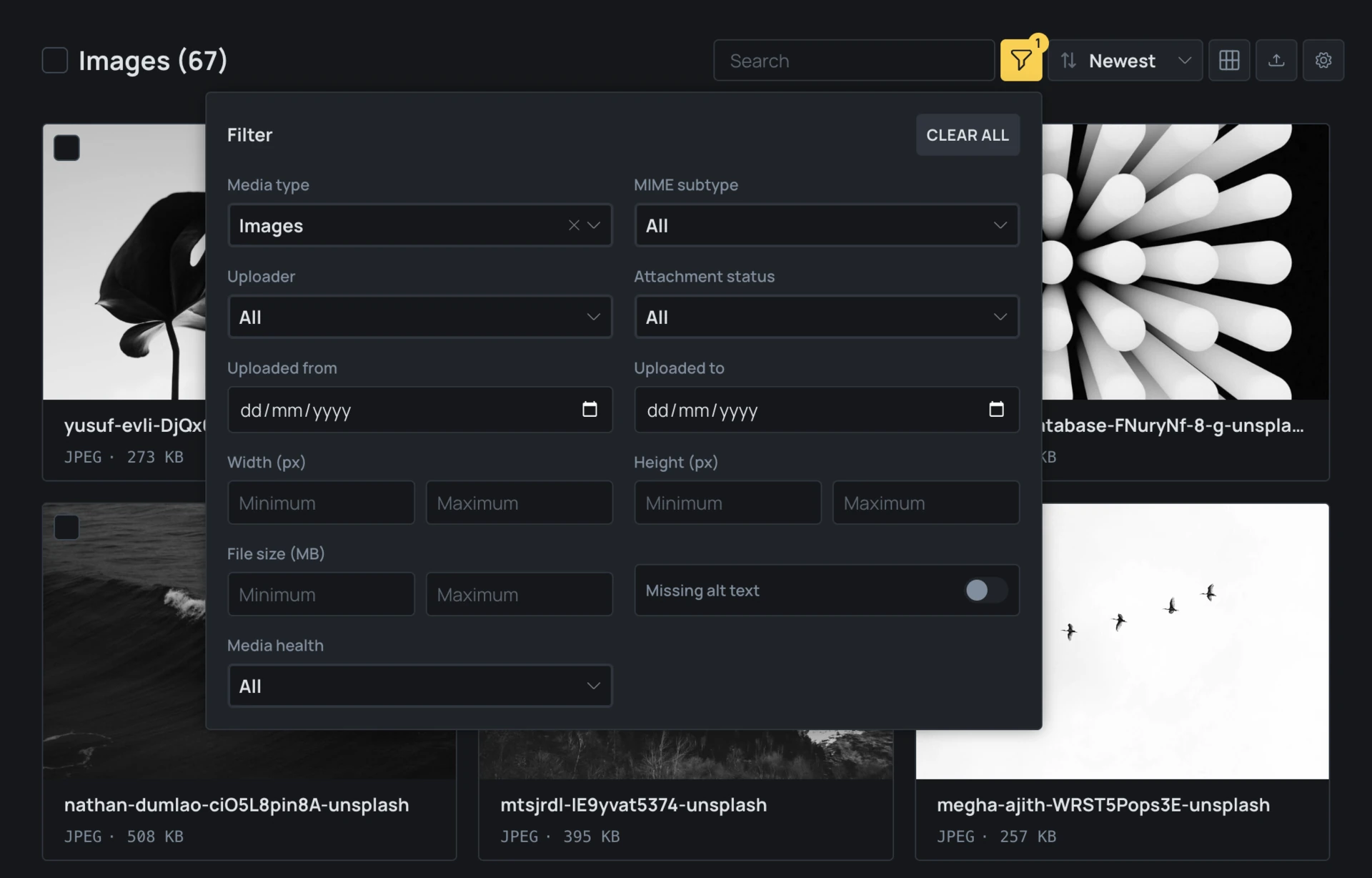Image resolution: width=1372 pixels, height=878 pixels.
Task: Switch to grid view icon
Action: (1229, 60)
